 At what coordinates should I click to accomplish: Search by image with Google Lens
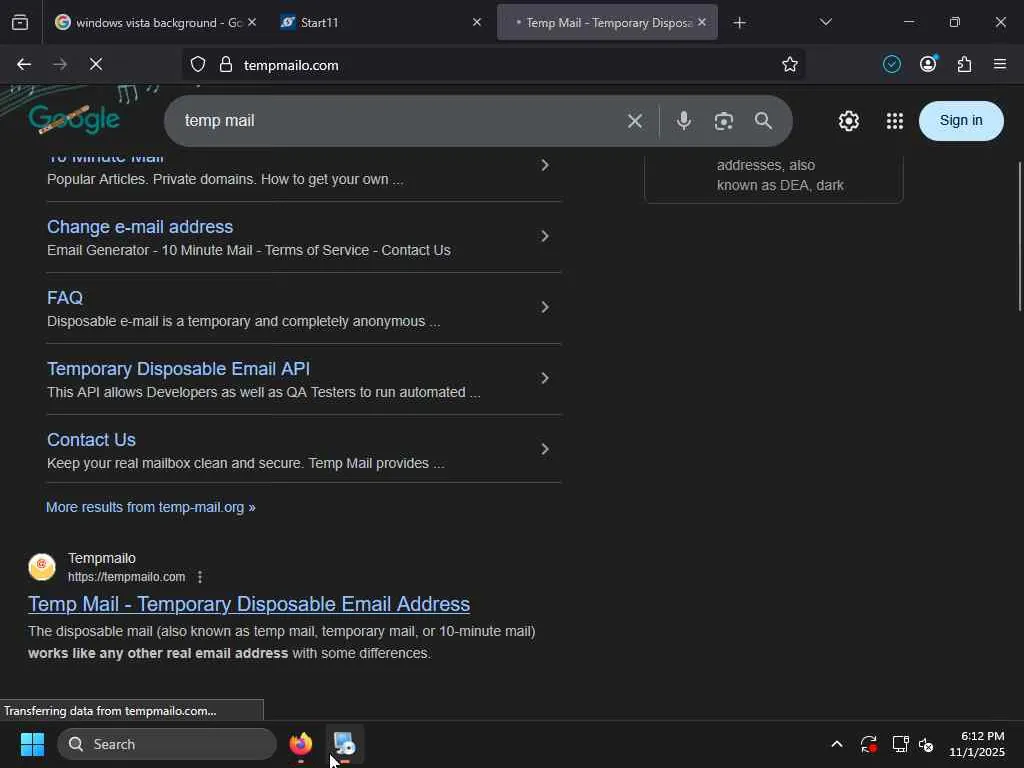pos(724,121)
